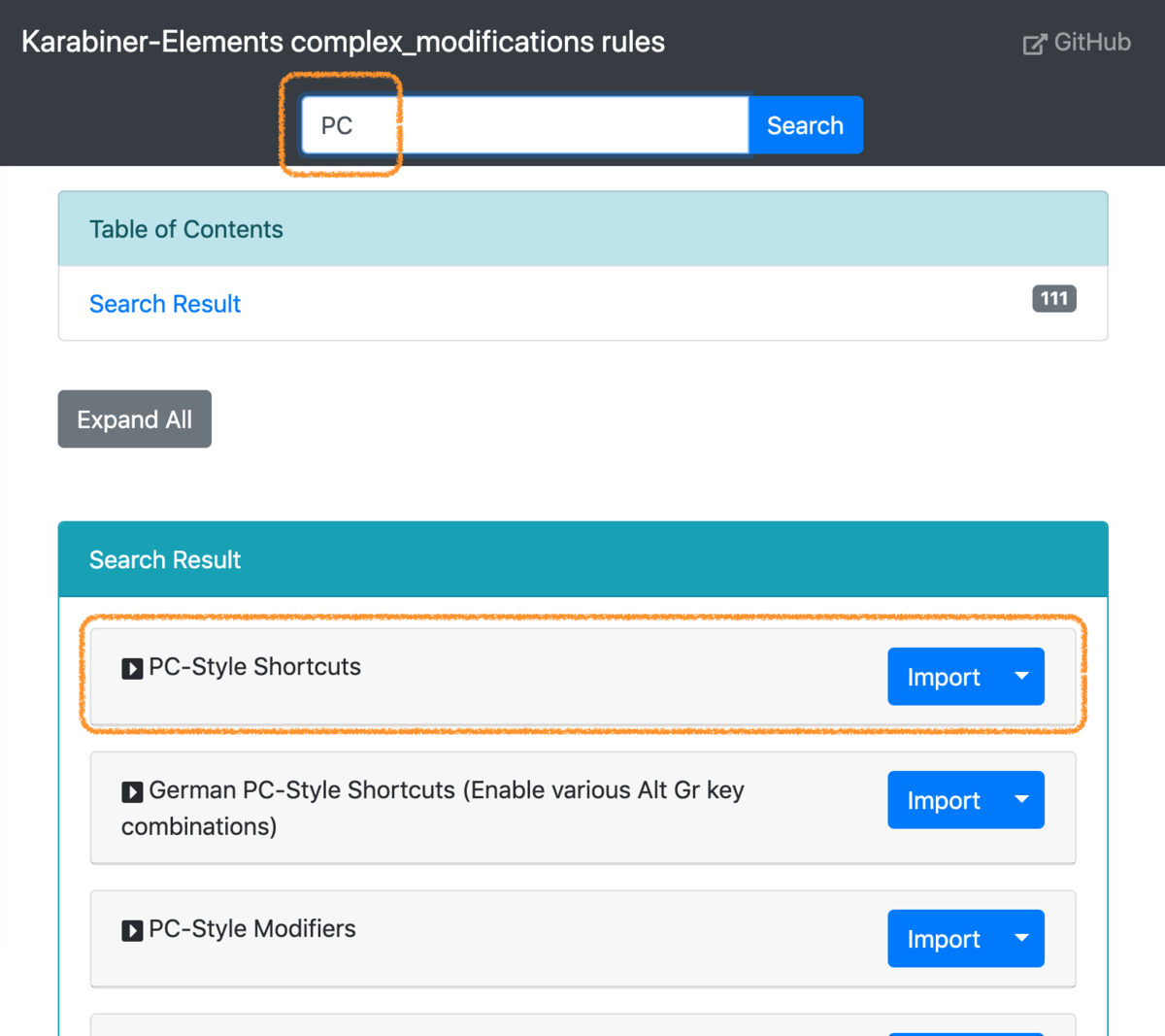The image size is (1165, 1036).
Task: Open the dropdown arrow beside PC-Style Shortcuts Import
Action: coord(1021,677)
